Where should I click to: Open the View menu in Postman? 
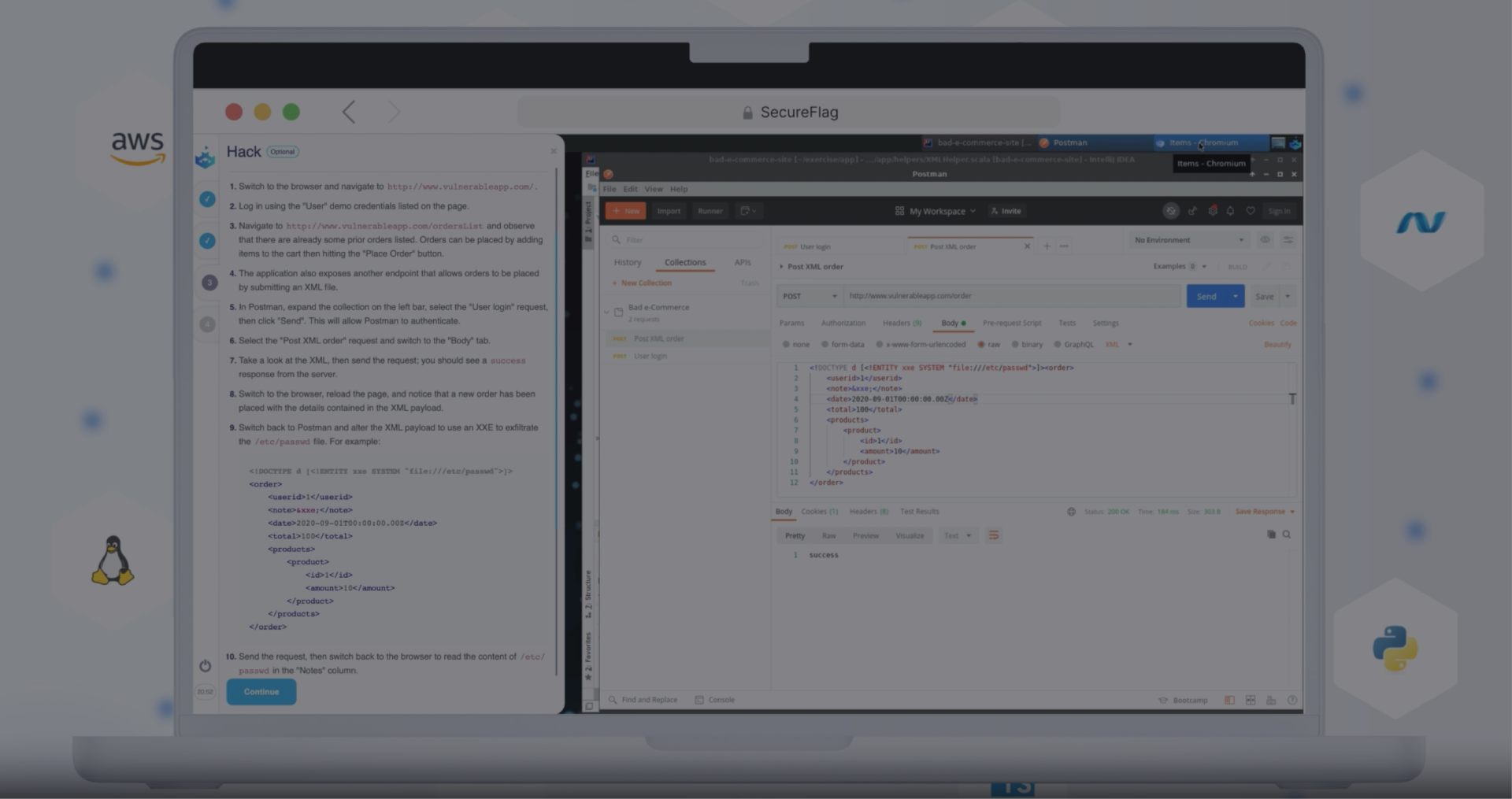point(654,189)
